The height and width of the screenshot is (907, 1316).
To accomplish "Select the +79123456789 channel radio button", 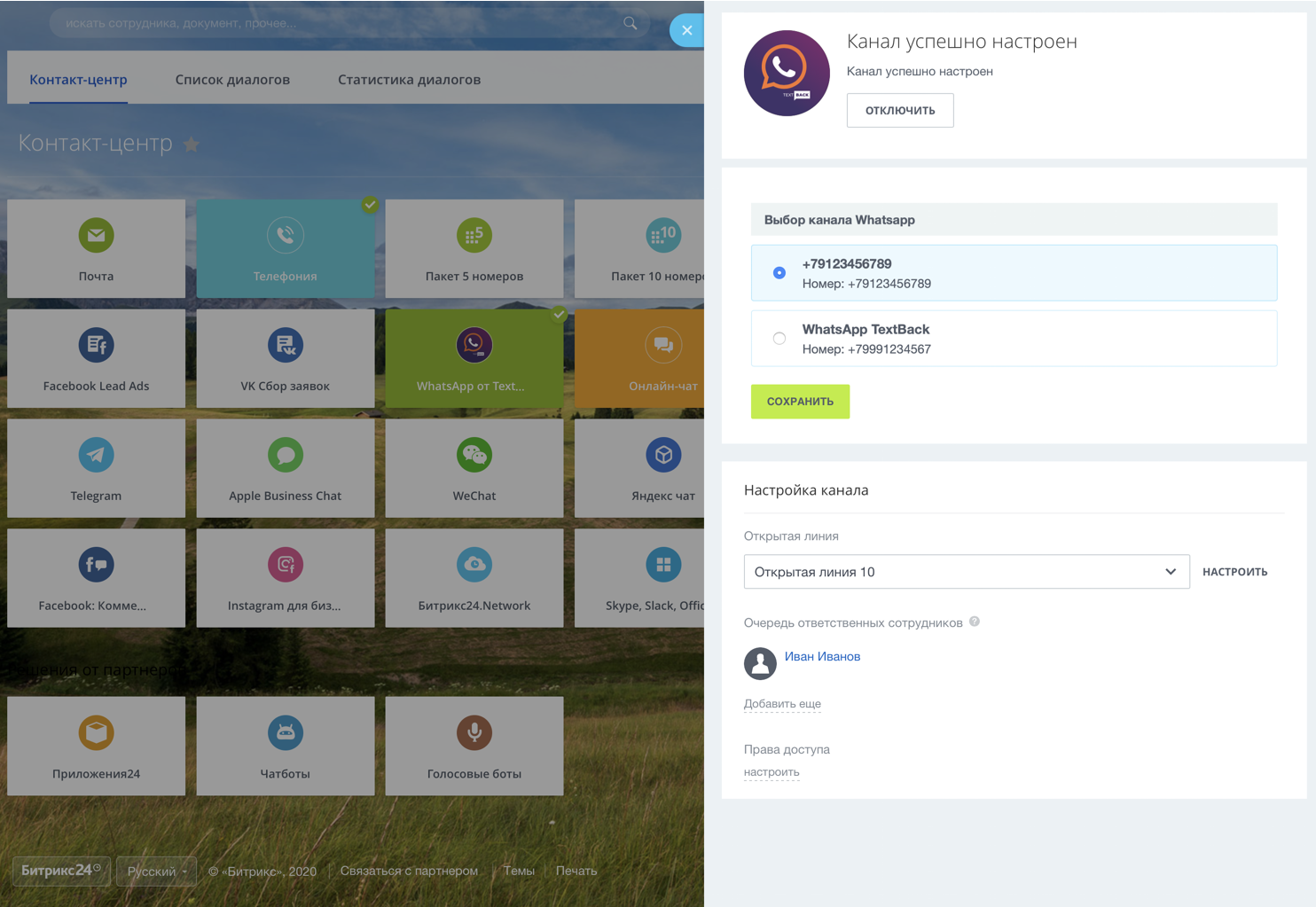I will click(779, 273).
